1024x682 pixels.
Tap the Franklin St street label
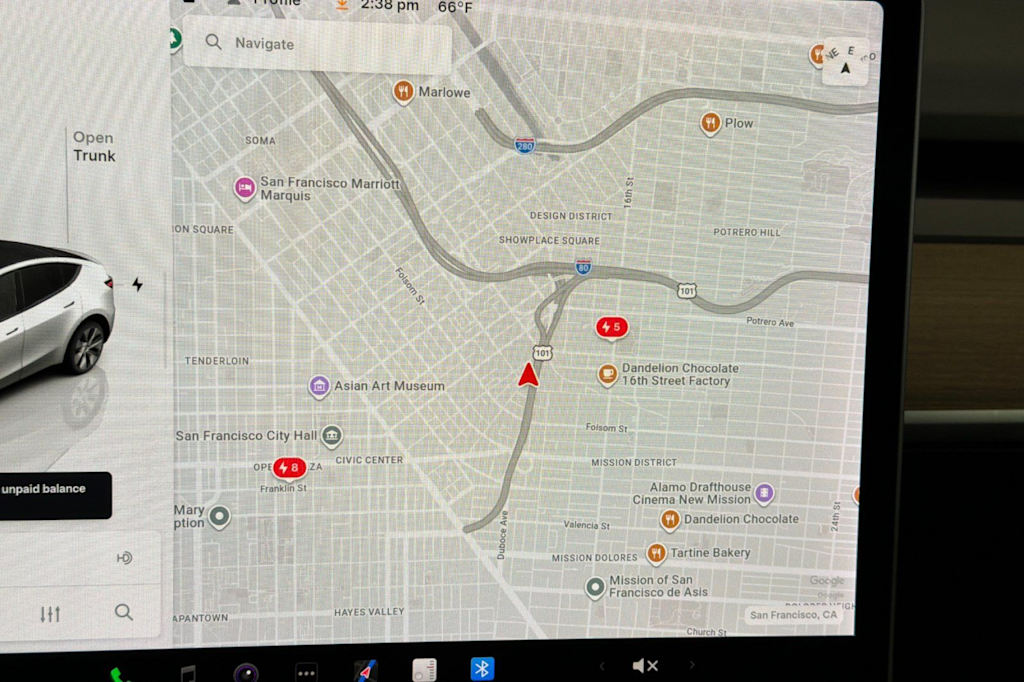(283, 489)
